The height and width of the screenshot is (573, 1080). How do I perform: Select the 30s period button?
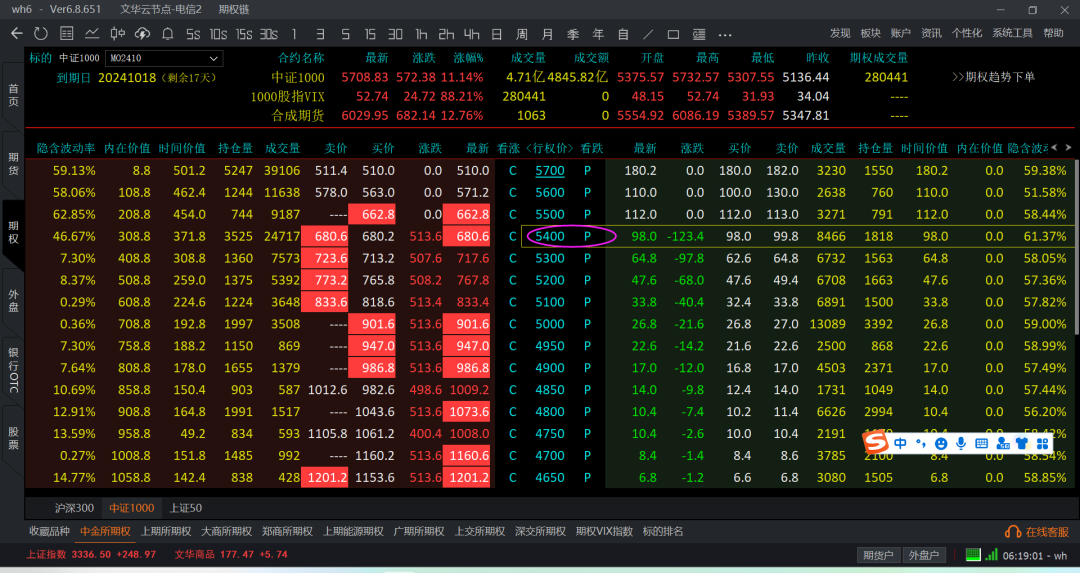point(269,34)
